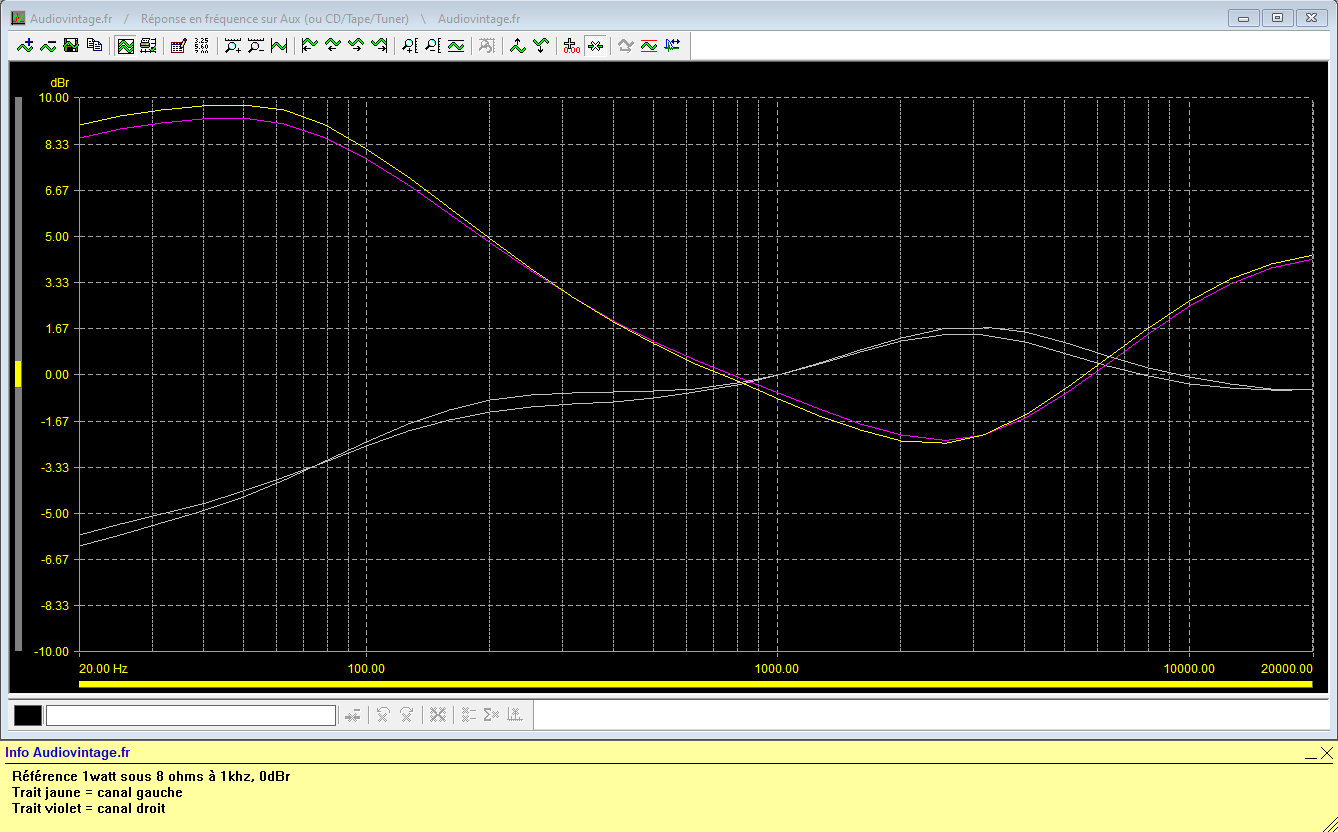Click the zoom out magnifier icon
The height and width of the screenshot is (832, 1338).
[256, 45]
